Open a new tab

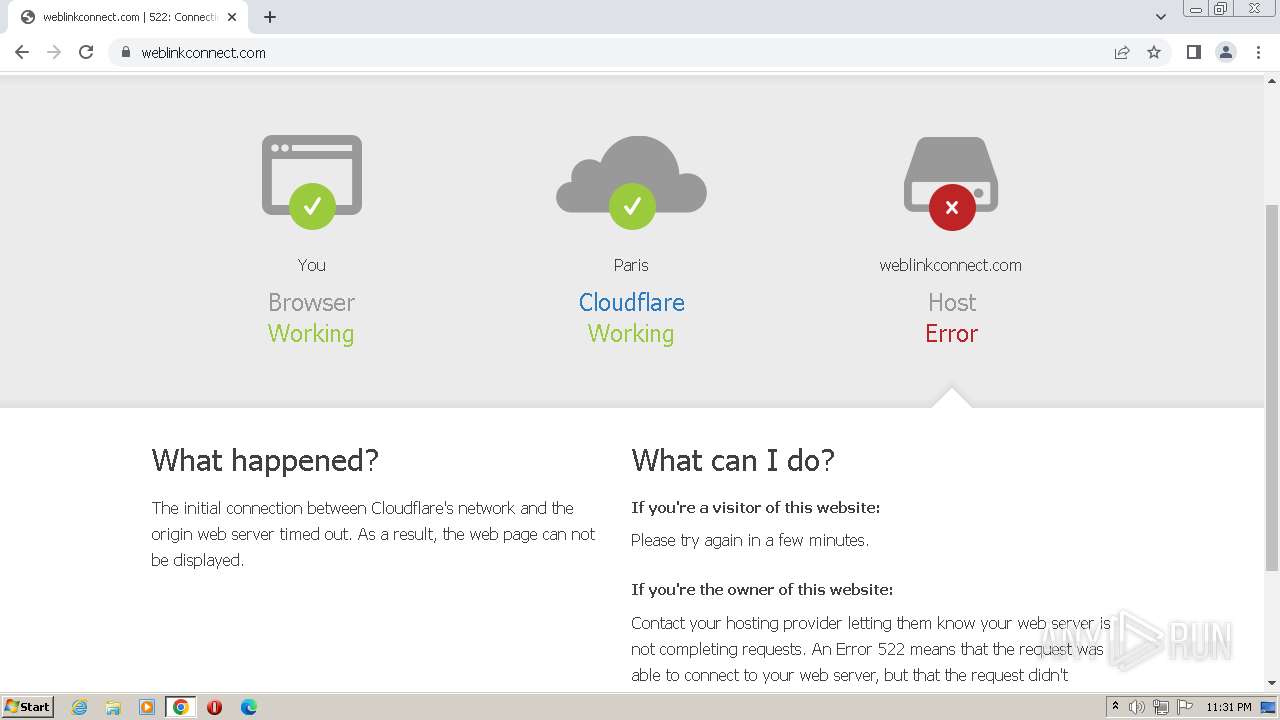[x=270, y=17]
